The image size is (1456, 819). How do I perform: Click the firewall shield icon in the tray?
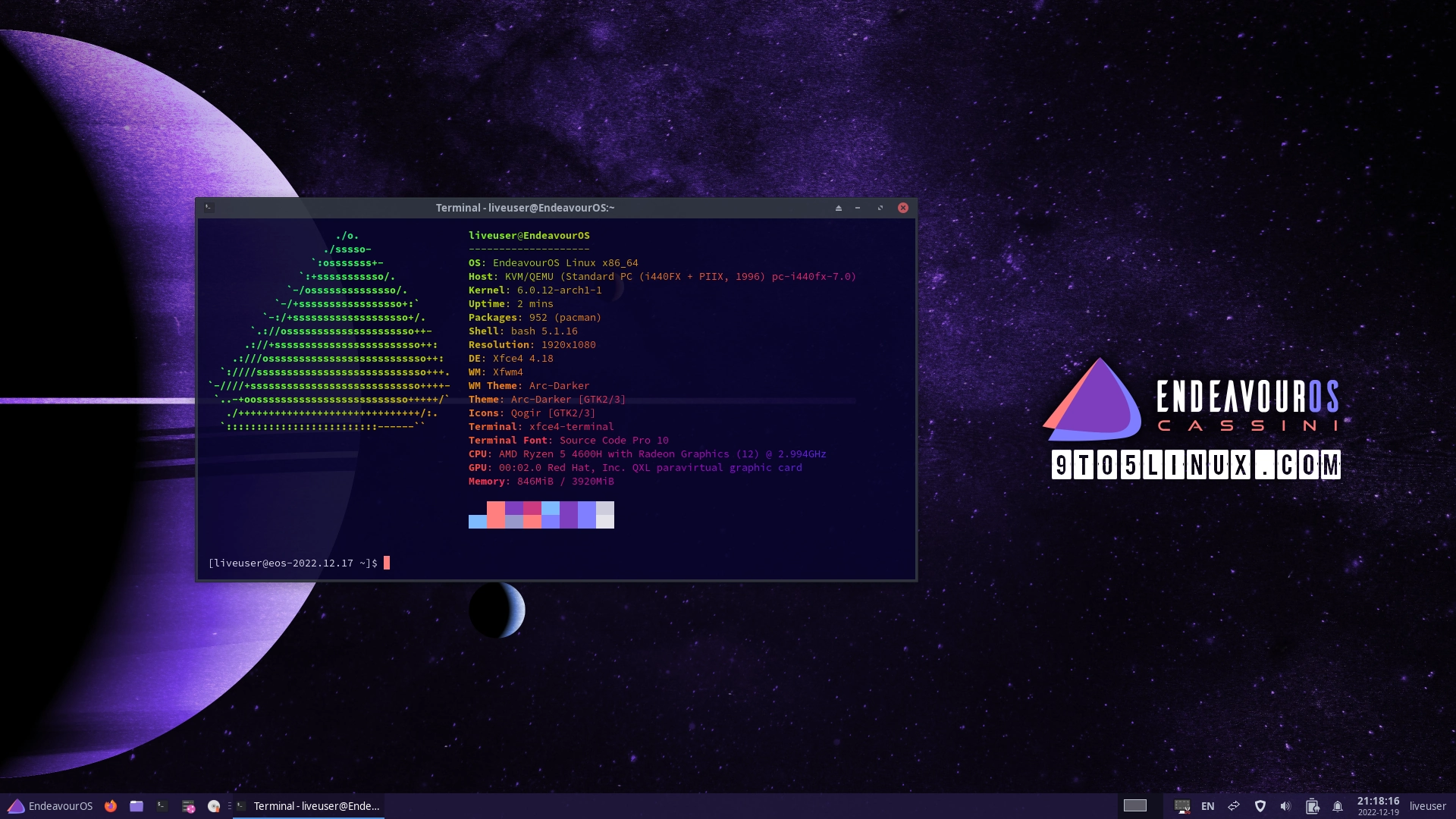pos(1260,806)
